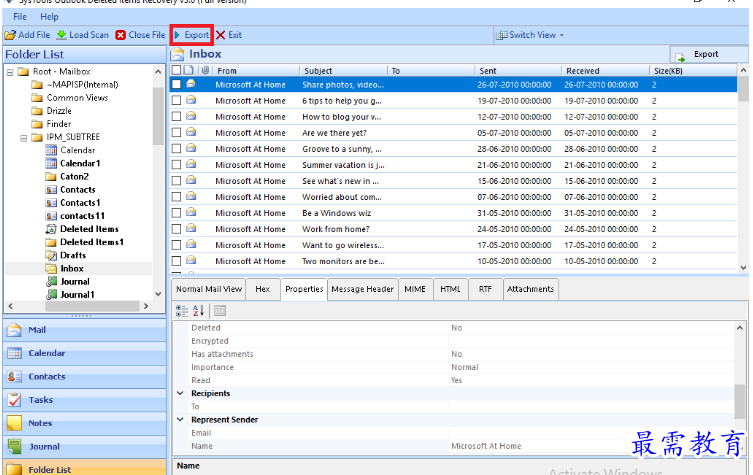Click the folder tree horizontal scrollbar thumb
Image resolution: width=753 pixels, height=475 pixels.
coord(92,306)
